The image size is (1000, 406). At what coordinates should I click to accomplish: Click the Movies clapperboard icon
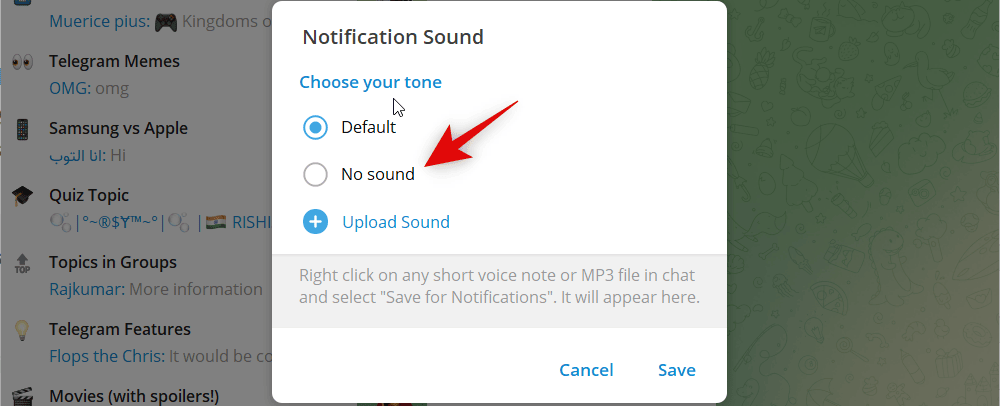[x=22, y=396]
